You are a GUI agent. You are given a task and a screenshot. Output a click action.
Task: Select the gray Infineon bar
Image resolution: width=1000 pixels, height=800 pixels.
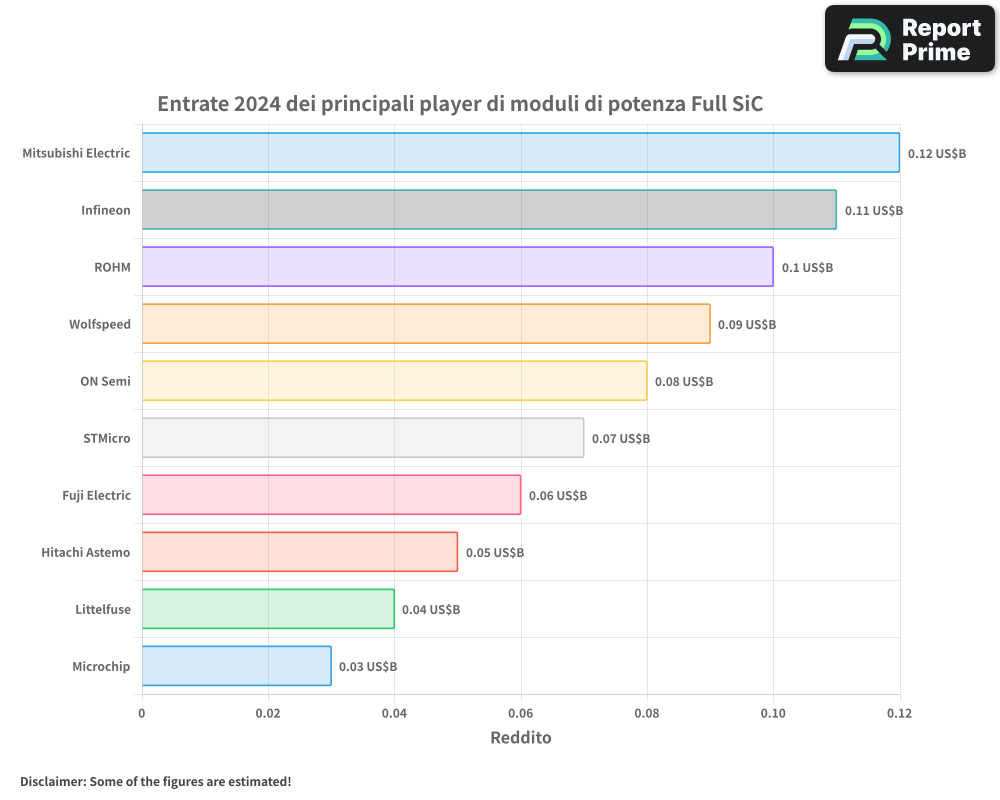pos(489,210)
